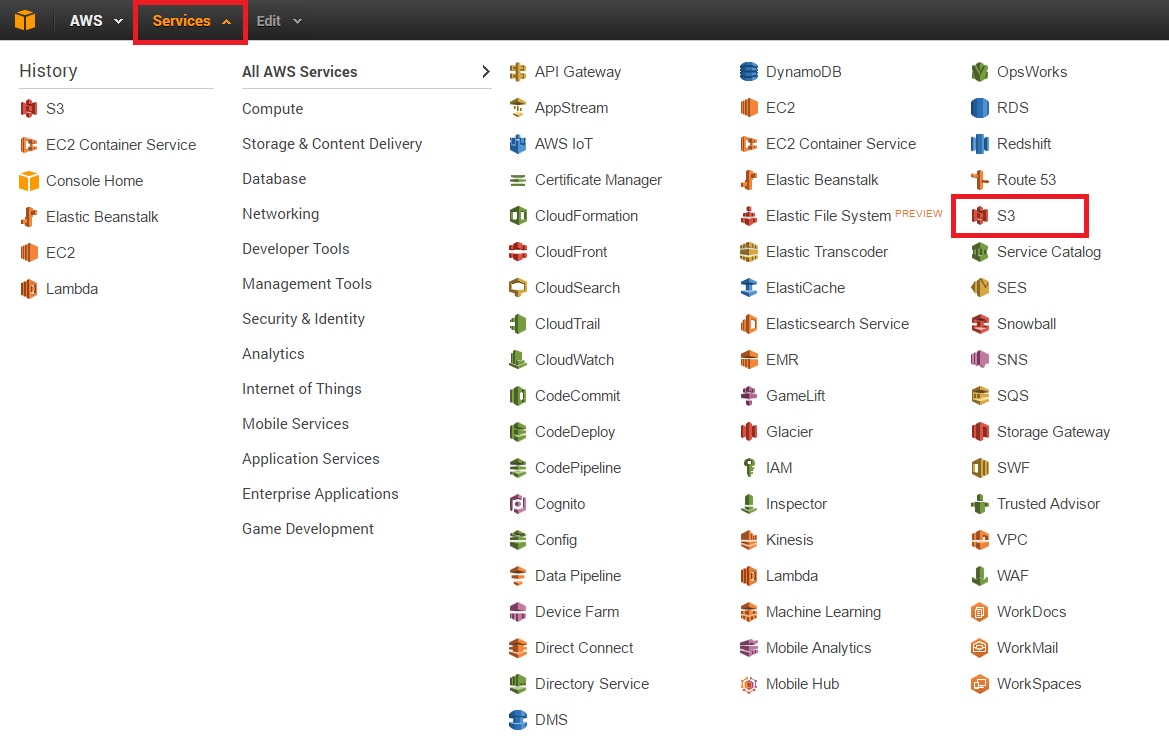Click the Data Pipeline icon
This screenshot has width=1169, height=749.
517,576
